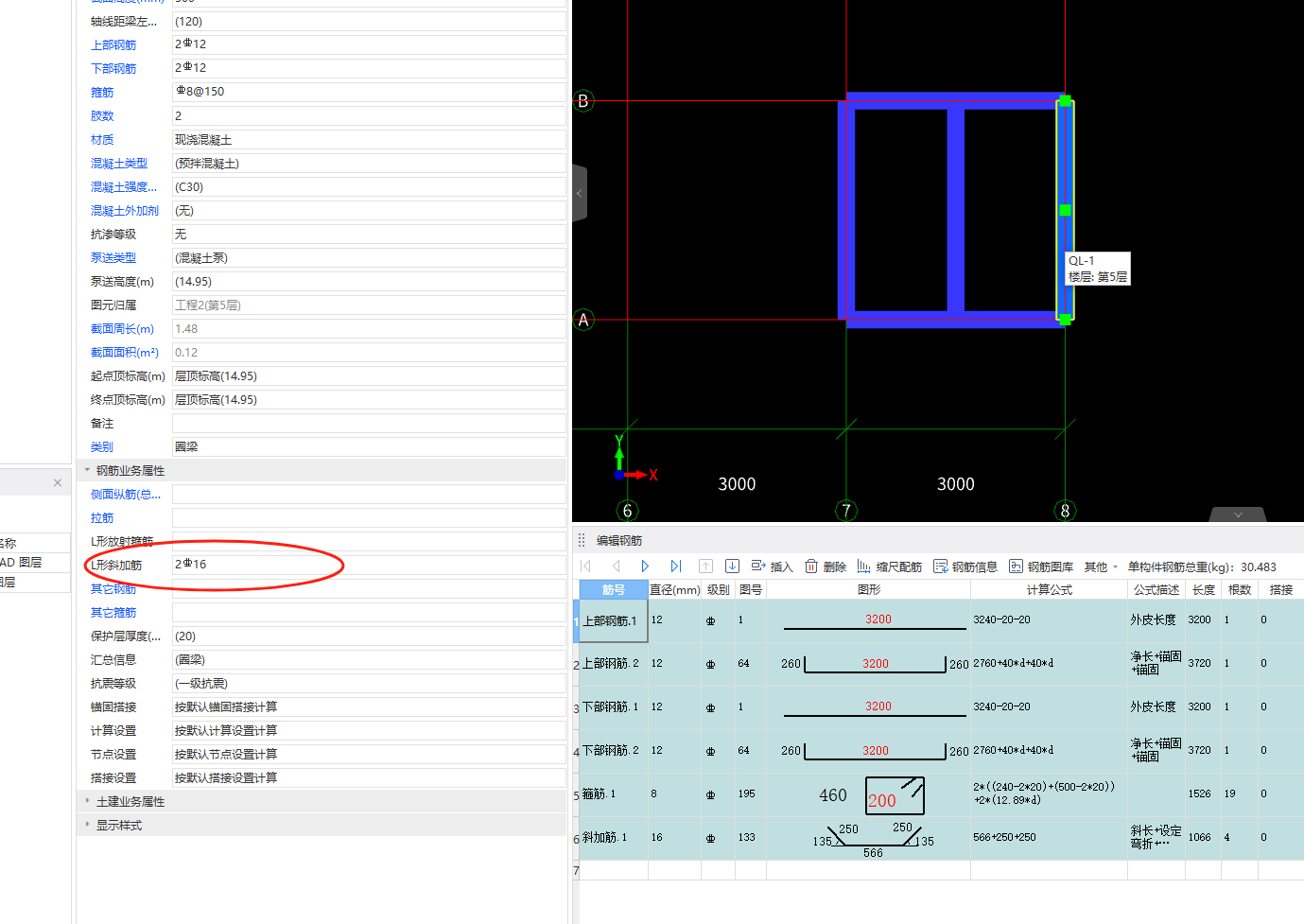Jump to last rebar record

[x=675, y=566]
